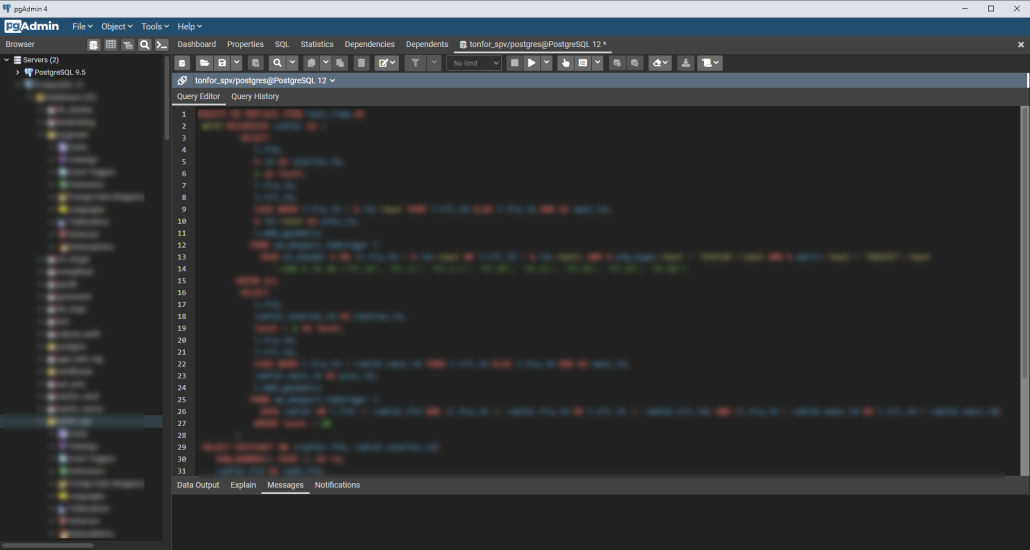
Task: Open the Data Output tab
Action: click(198, 485)
